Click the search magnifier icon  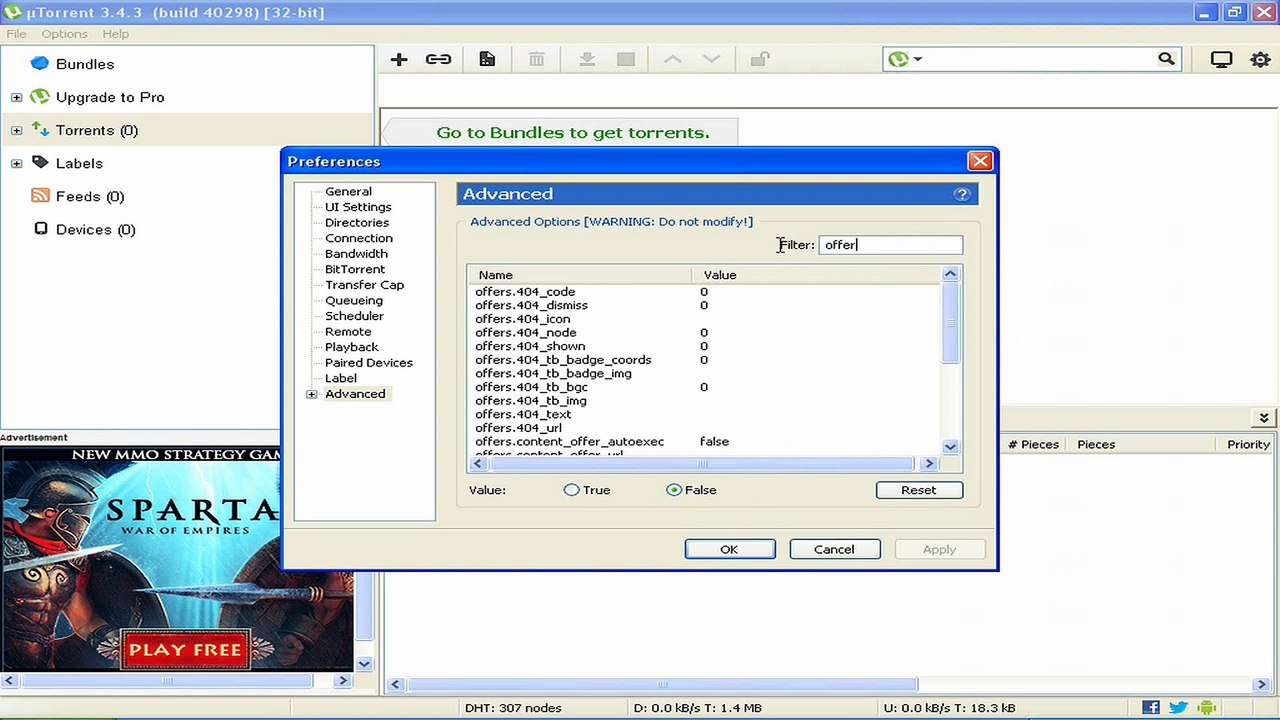(1166, 60)
